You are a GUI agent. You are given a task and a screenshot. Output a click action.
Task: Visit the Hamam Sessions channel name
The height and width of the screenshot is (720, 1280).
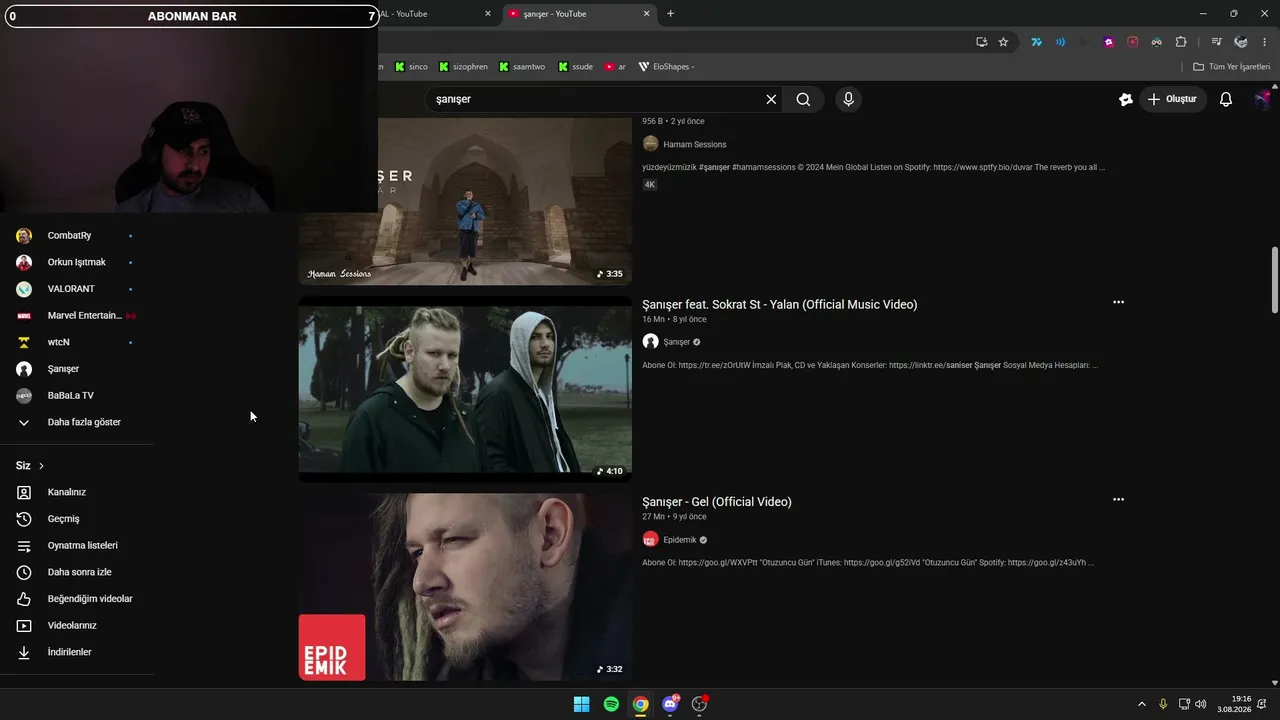(694, 144)
